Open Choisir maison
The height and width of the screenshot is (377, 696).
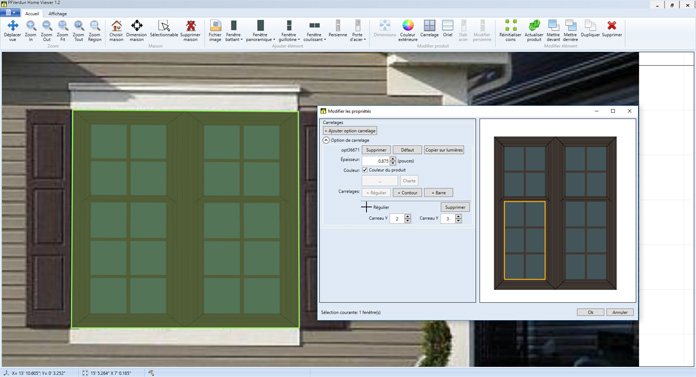[x=116, y=31]
